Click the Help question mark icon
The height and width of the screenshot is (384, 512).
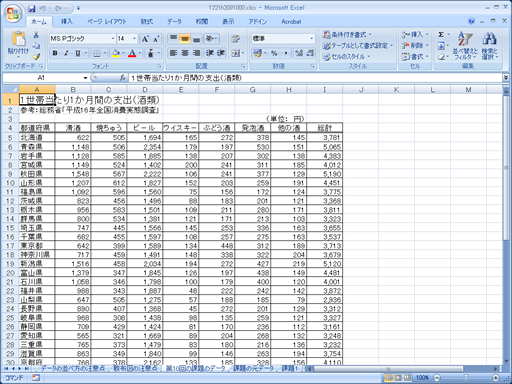tap(471, 21)
